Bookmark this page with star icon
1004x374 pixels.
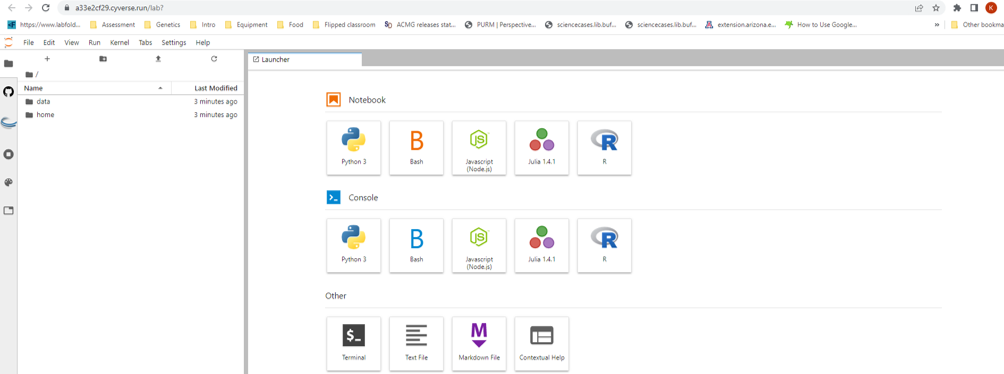(x=936, y=8)
